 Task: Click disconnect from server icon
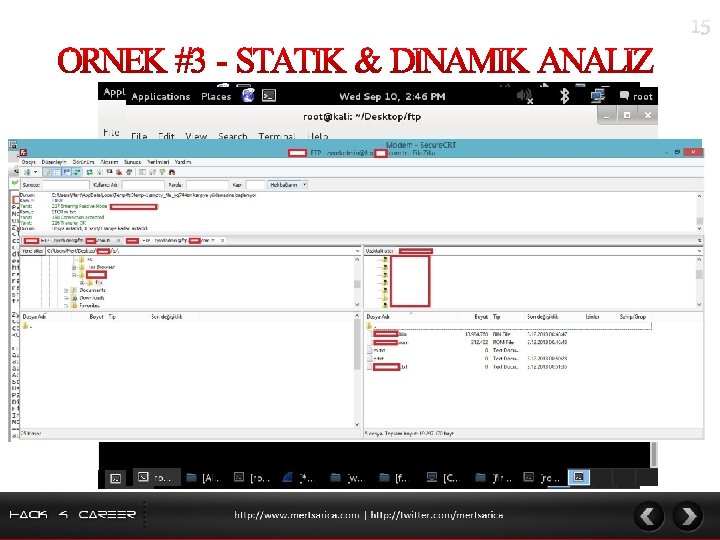pyautogui.click(x=118, y=172)
